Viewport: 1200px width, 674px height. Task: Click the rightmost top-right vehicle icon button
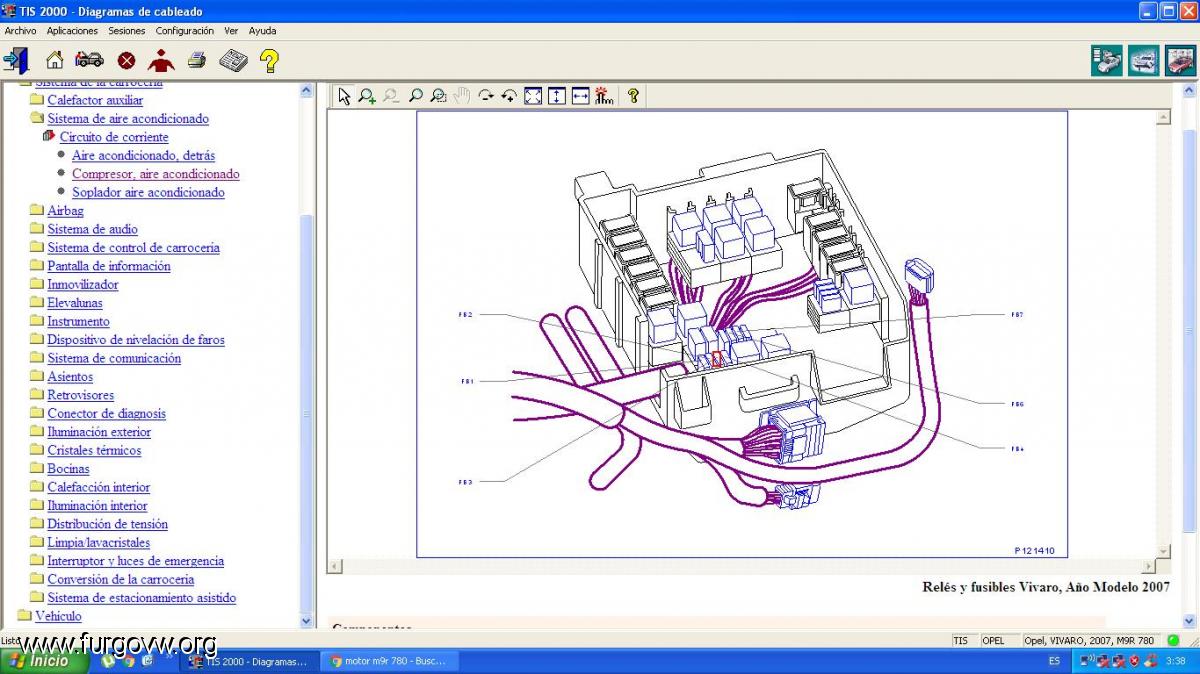pyautogui.click(x=1180, y=60)
